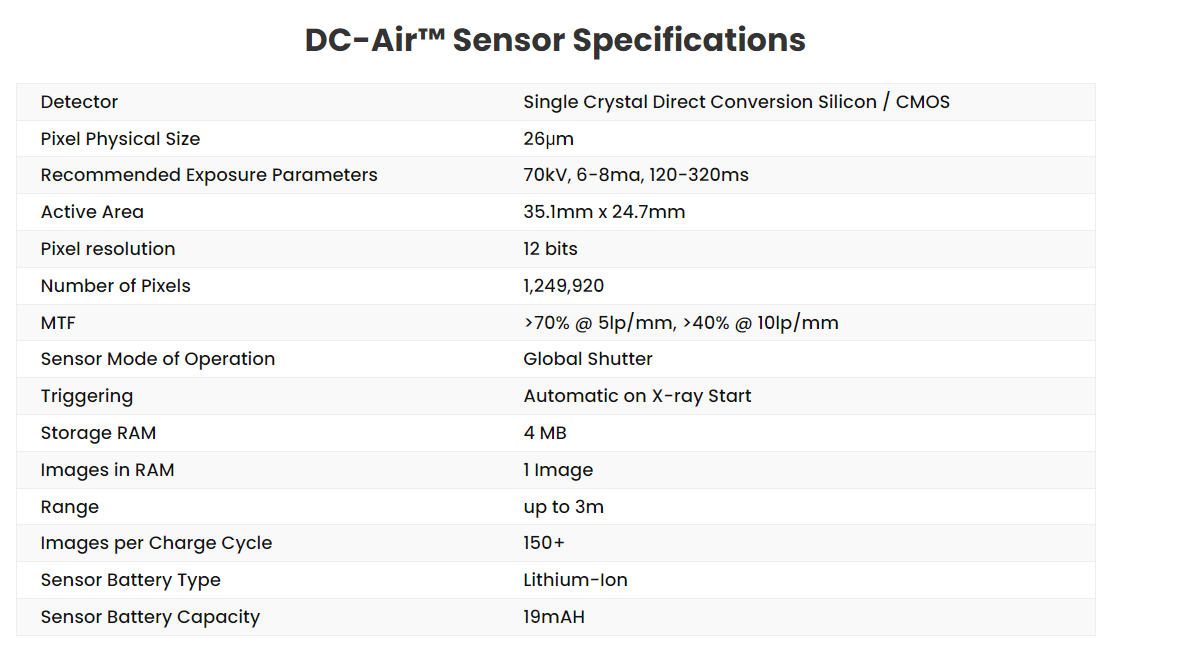
Task: Click the 19mAH battery capacity value
Action: click(554, 617)
